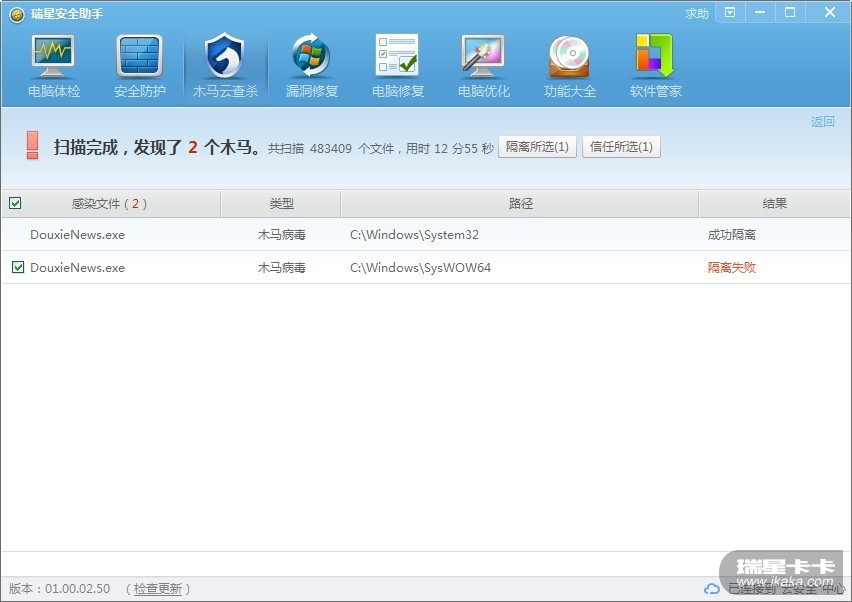Click the red exclamation warning icon
852x602 pixels.
pyautogui.click(x=33, y=145)
